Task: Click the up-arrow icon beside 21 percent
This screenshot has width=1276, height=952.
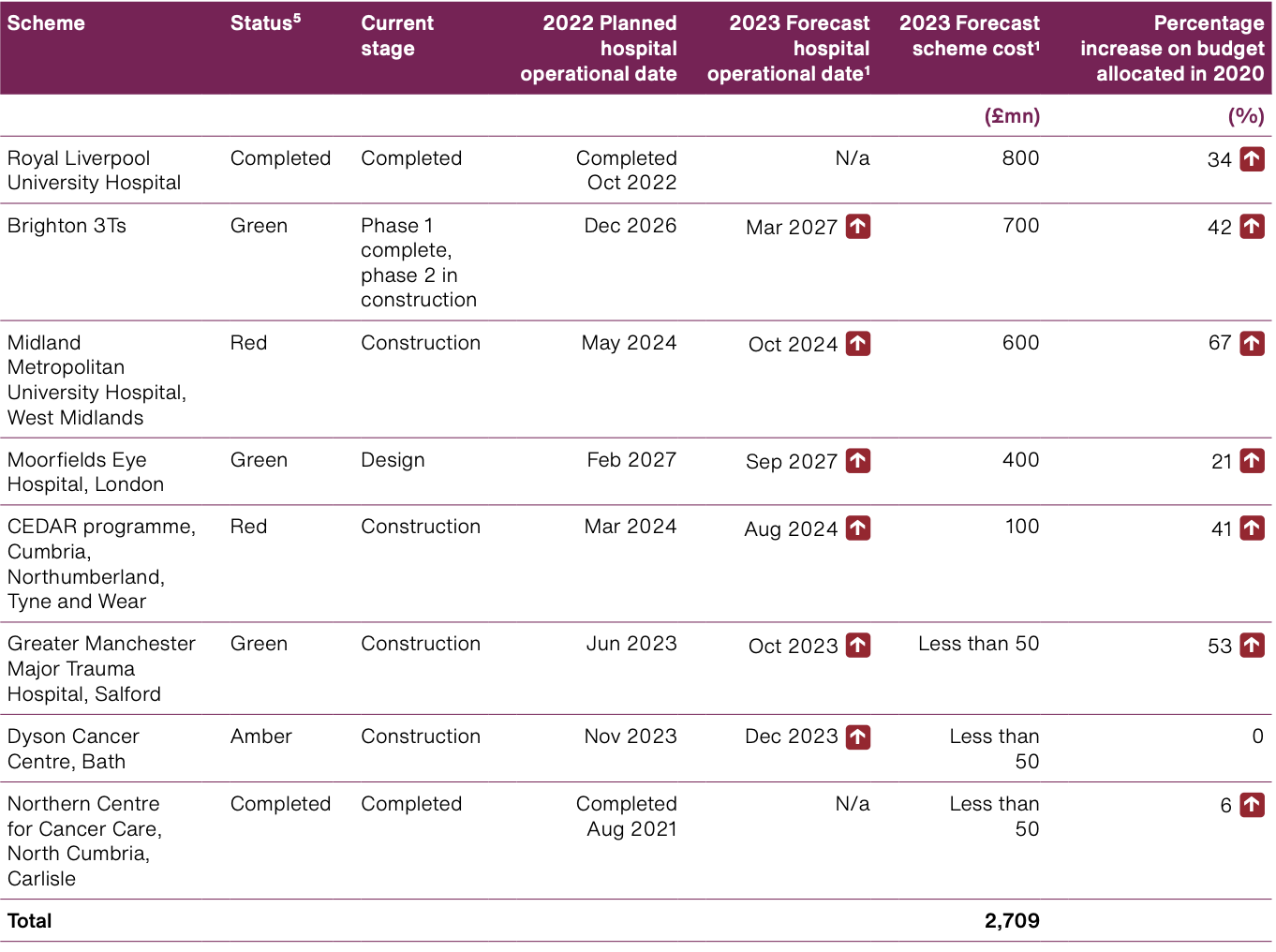Action: click(1252, 461)
